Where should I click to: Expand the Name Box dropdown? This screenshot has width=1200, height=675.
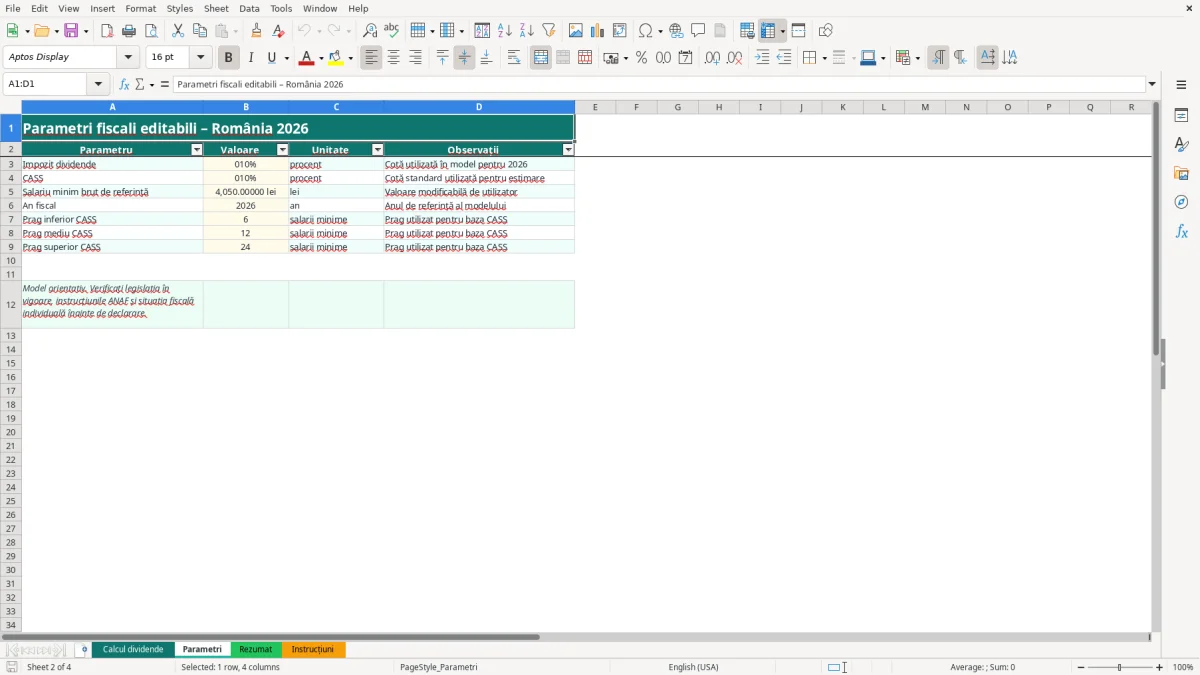98,84
